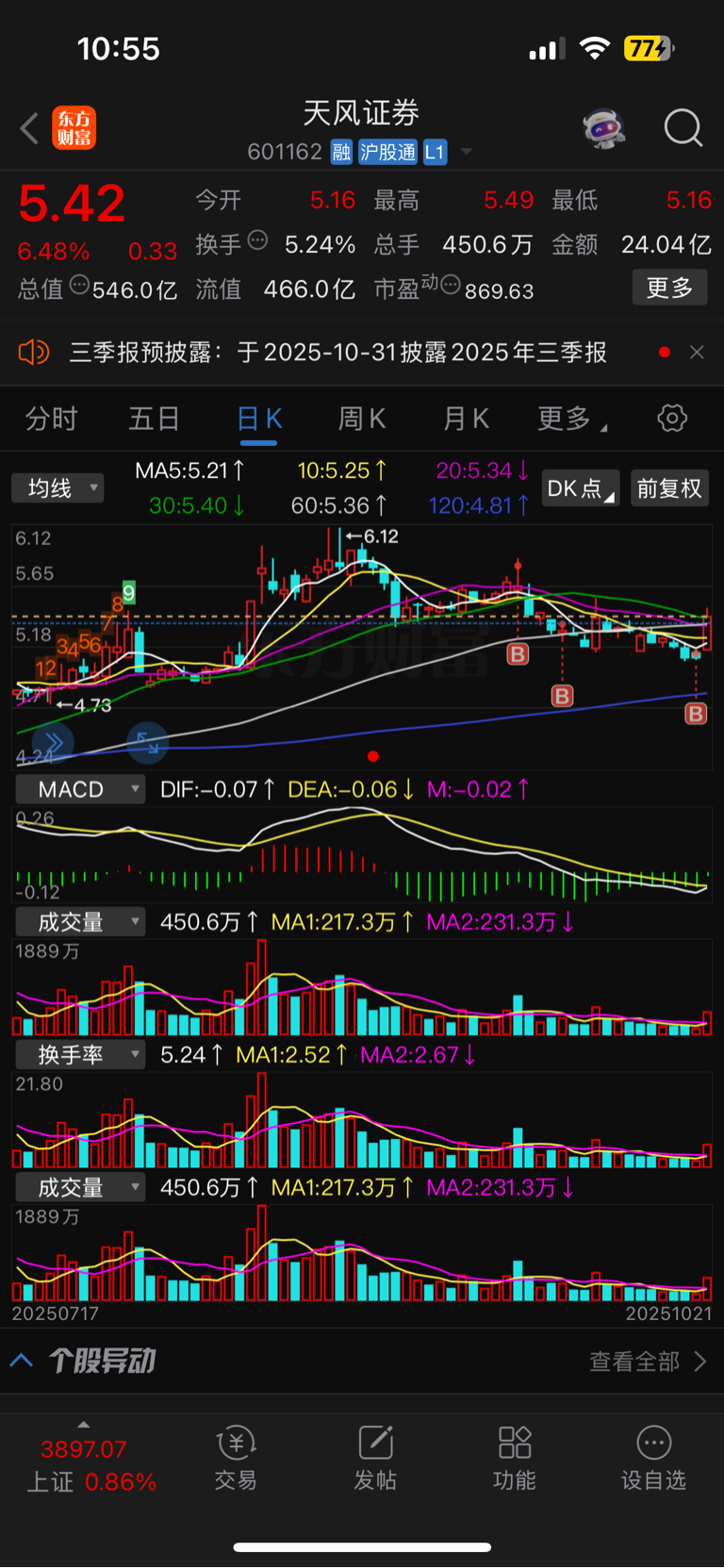Screen dimensions: 724x1568
Task: Tap the green 9 signal marker
Action: click(129, 593)
